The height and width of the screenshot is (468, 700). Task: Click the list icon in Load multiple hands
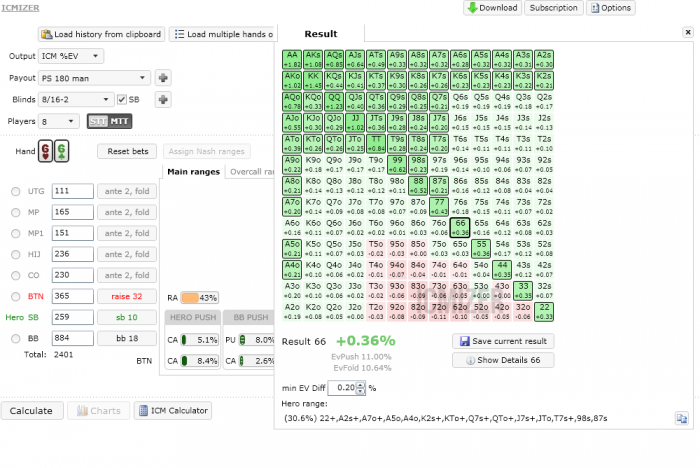click(179, 34)
